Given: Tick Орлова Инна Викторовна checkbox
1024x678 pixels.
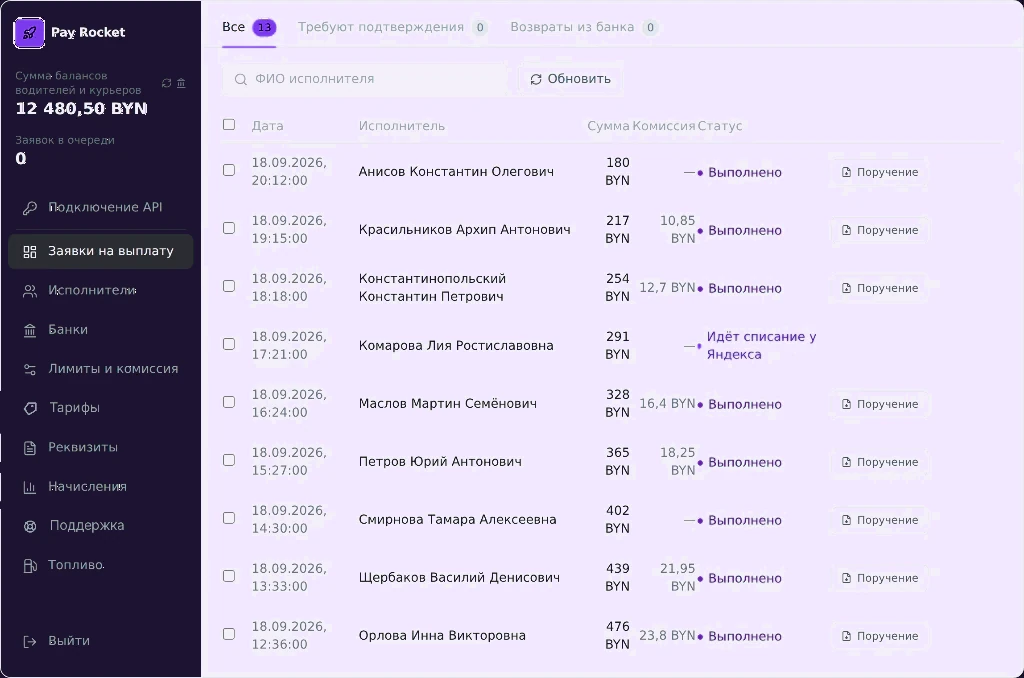Looking at the screenshot, I should pos(229,634).
